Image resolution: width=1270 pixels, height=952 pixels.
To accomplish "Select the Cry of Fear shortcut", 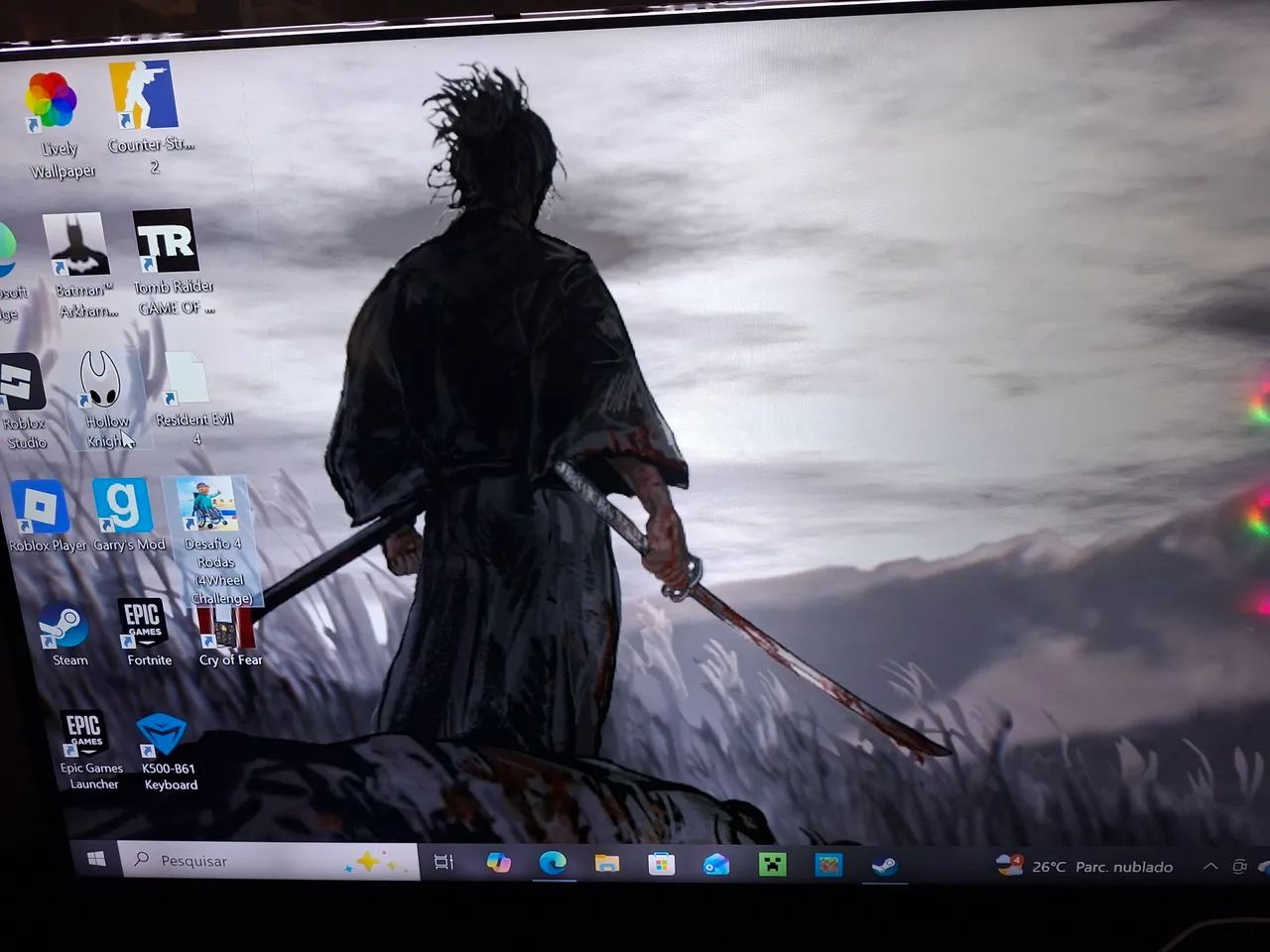I will 228,638.
